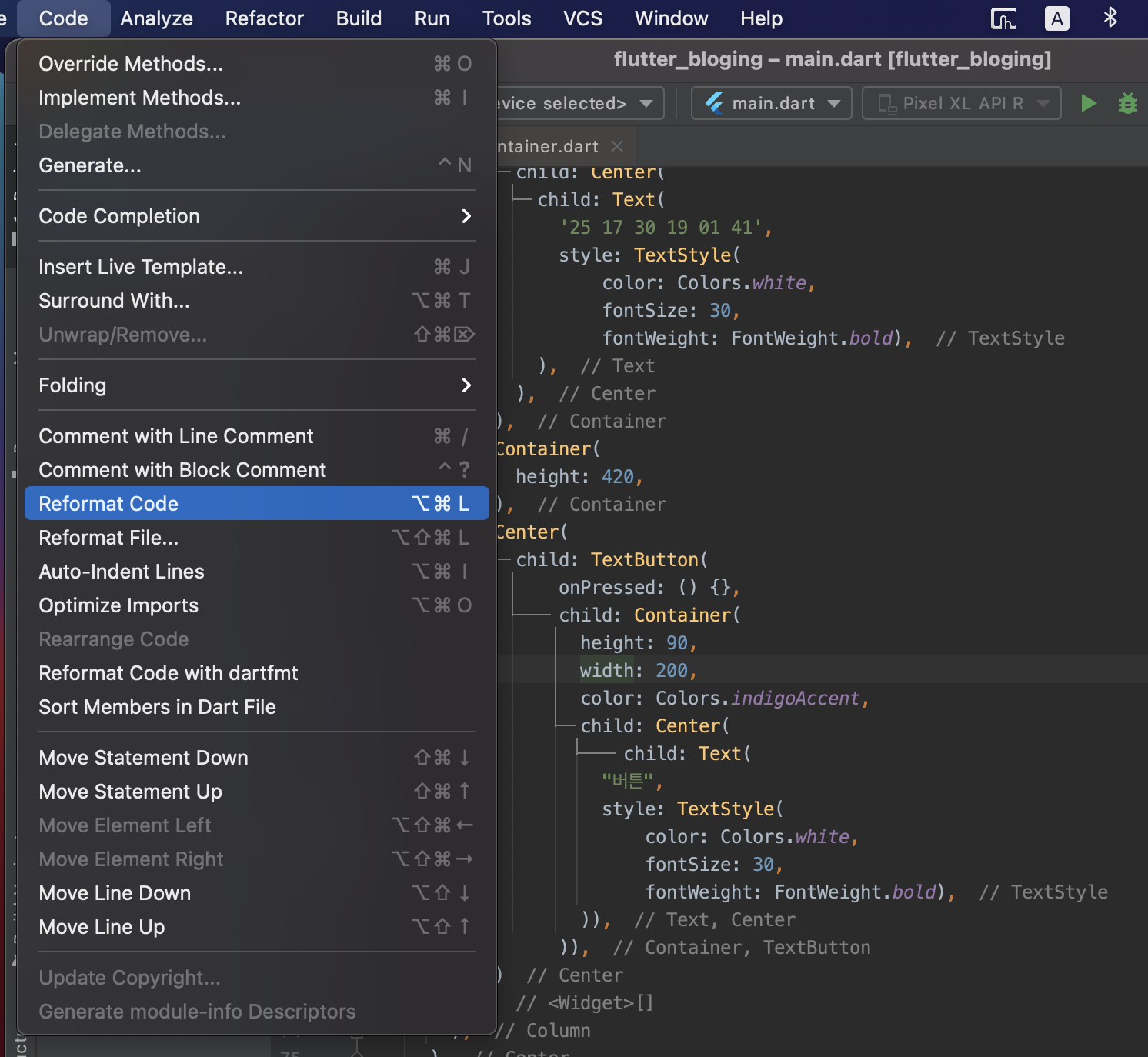Open the input source A icon
1148x1057 pixels.
click(x=1057, y=18)
